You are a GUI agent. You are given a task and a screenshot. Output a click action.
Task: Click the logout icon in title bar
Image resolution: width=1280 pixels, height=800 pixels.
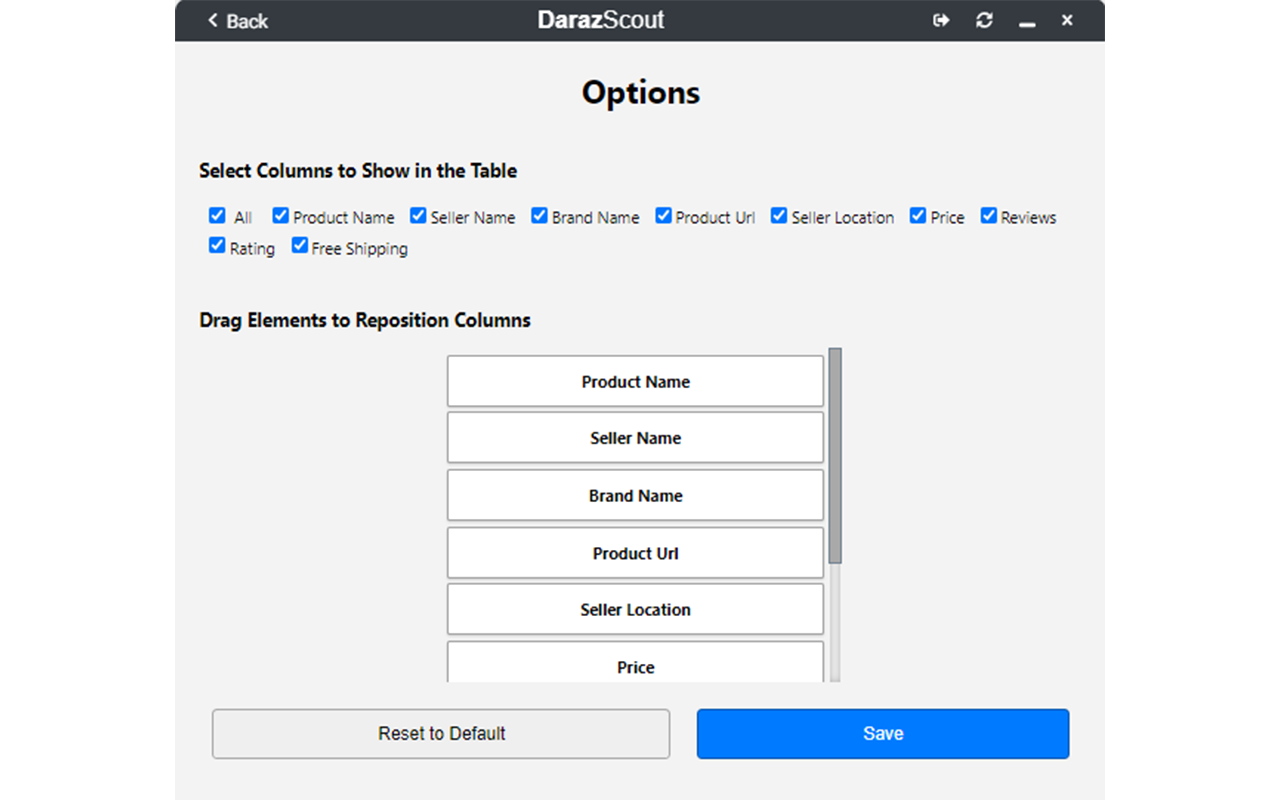point(941,21)
